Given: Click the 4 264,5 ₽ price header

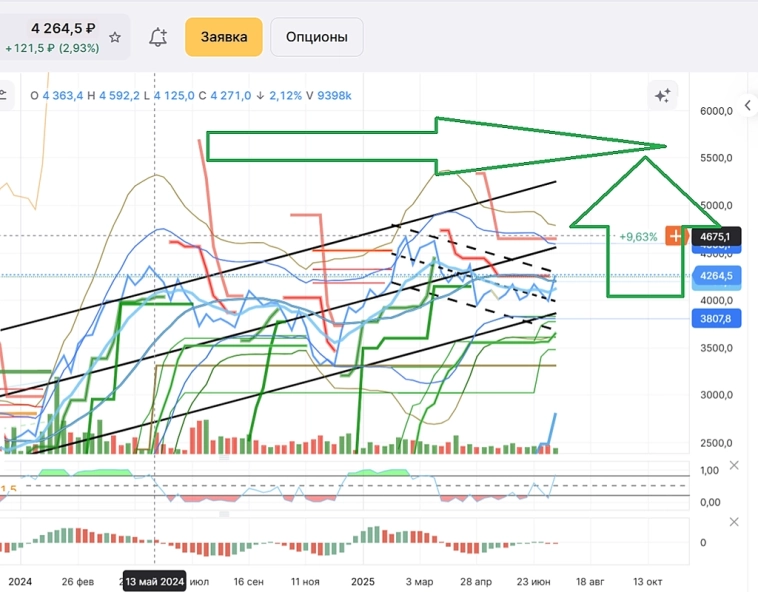Looking at the screenshot, I should 63,29.
